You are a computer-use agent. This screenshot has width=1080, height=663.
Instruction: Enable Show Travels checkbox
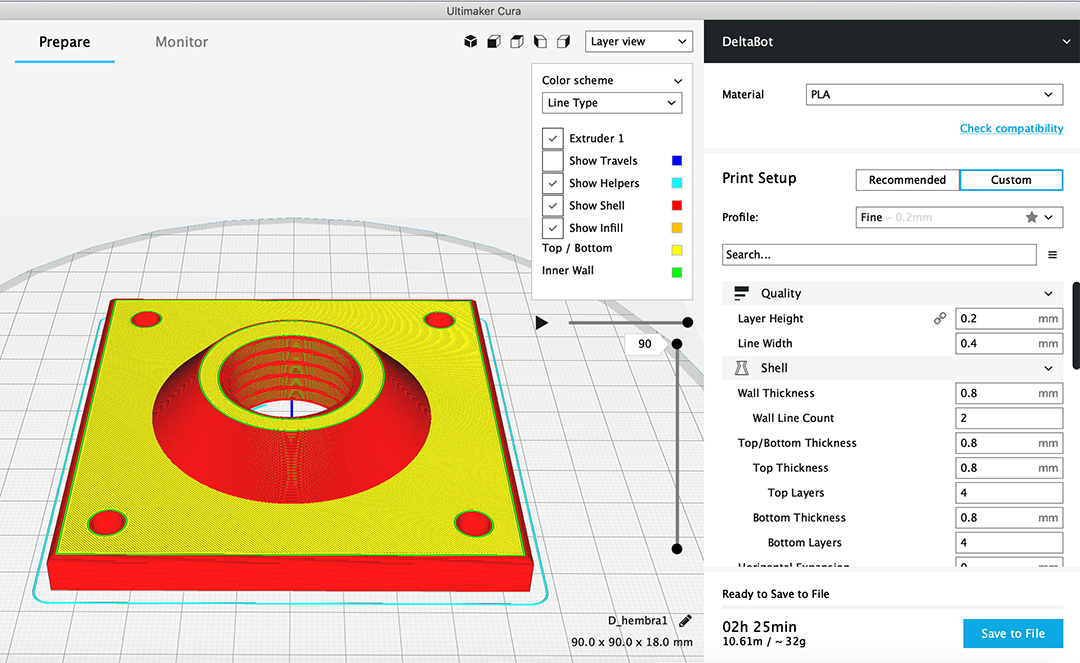[552, 160]
